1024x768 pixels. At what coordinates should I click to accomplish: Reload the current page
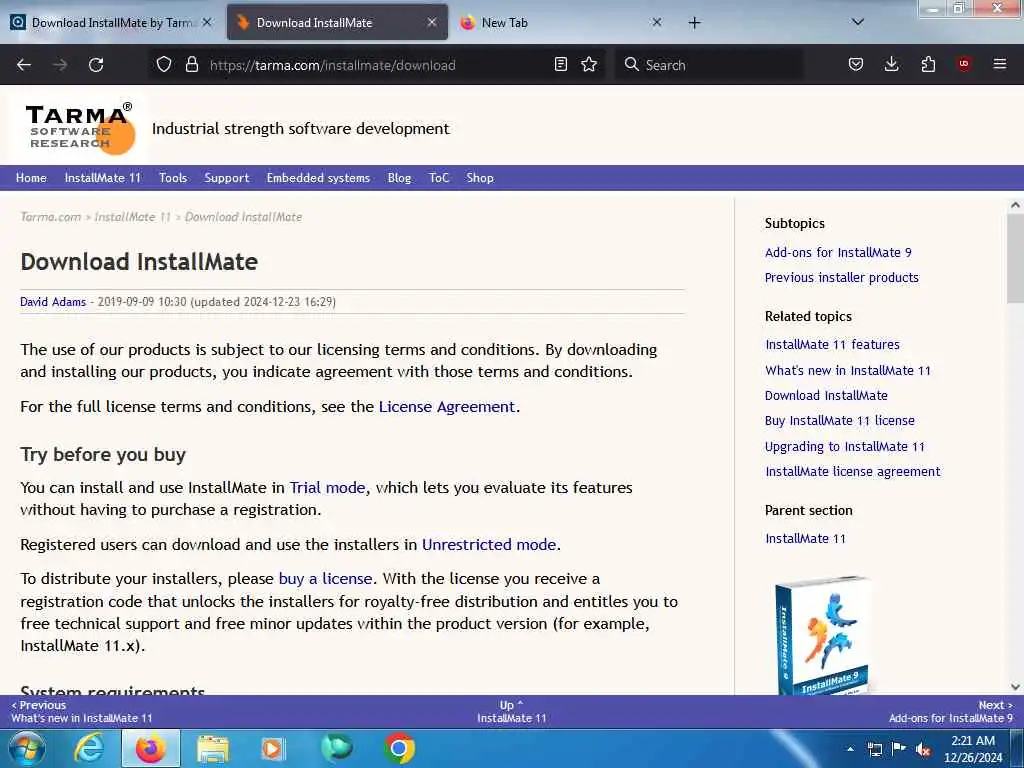(96, 65)
